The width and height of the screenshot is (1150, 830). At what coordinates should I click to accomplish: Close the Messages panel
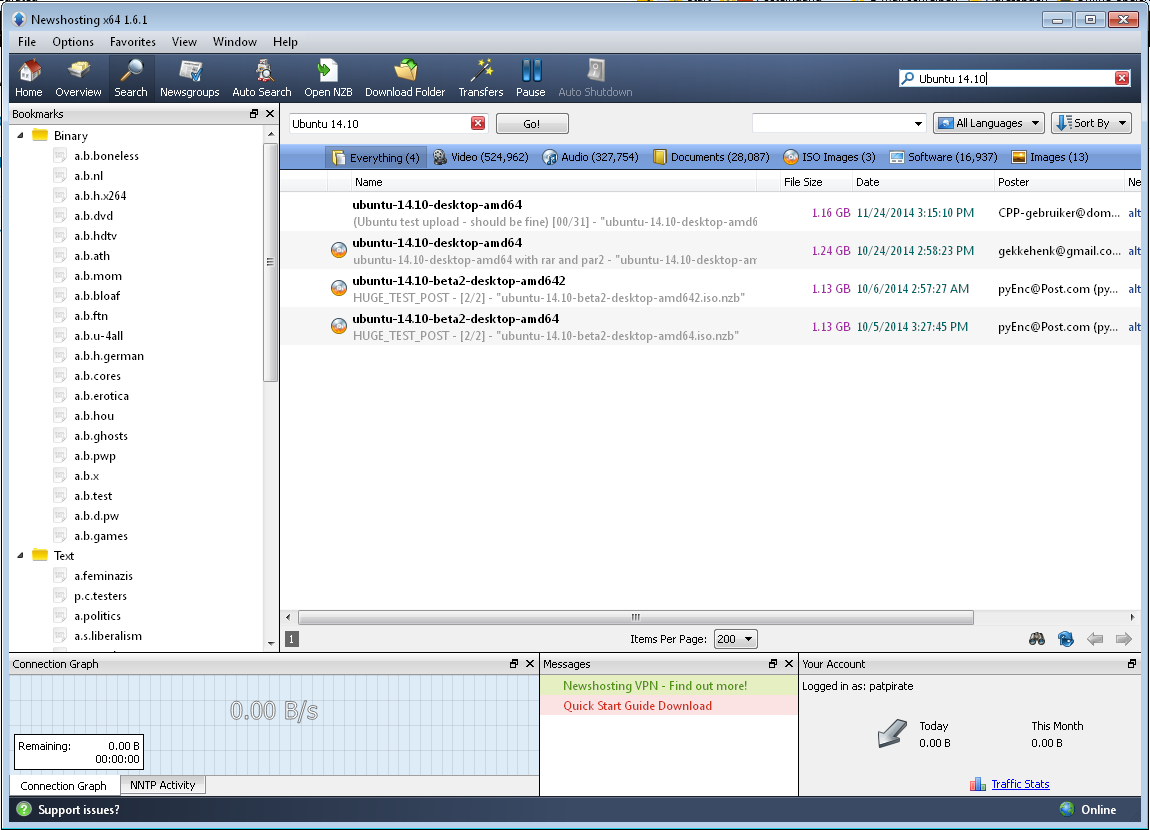(x=789, y=664)
